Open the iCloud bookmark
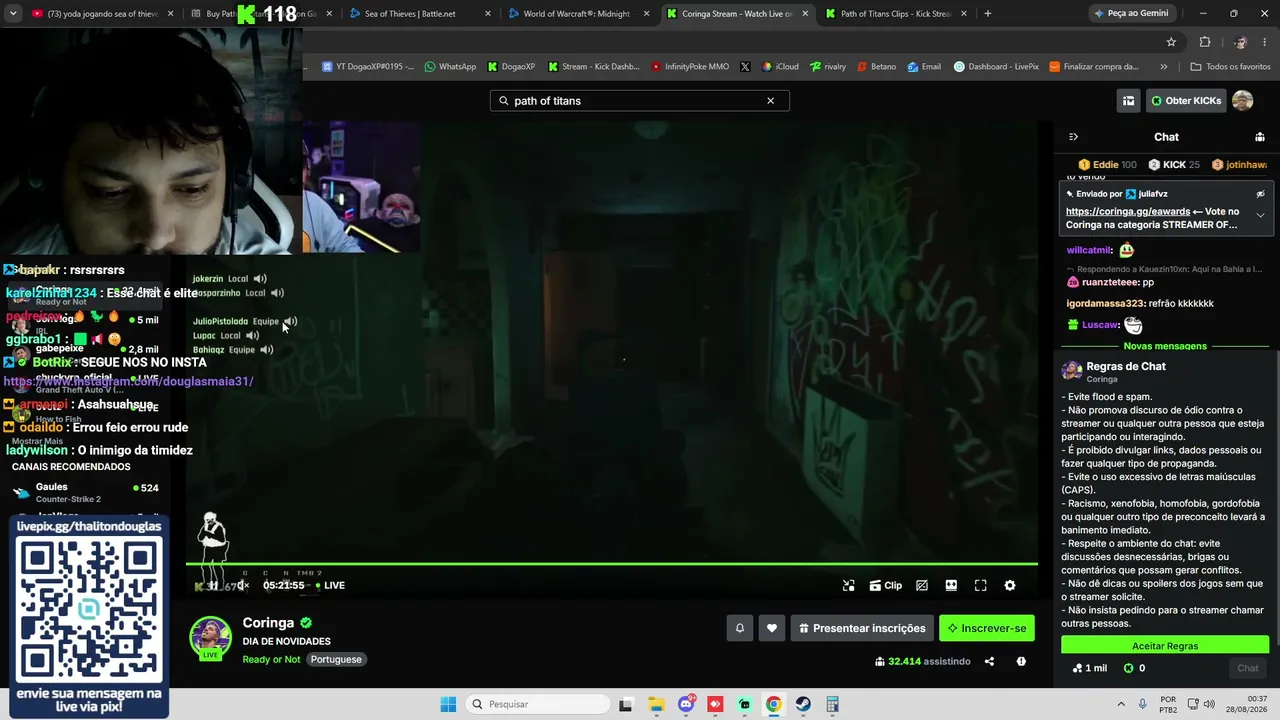The height and width of the screenshot is (720, 1280). coord(781,67)
